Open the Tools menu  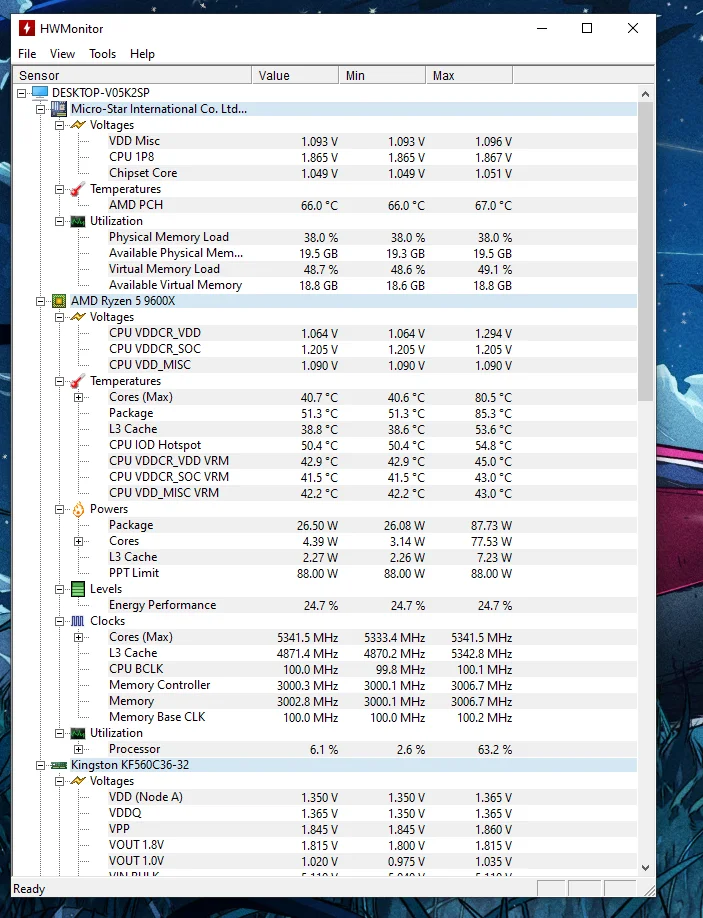click(x=102, y=54)
